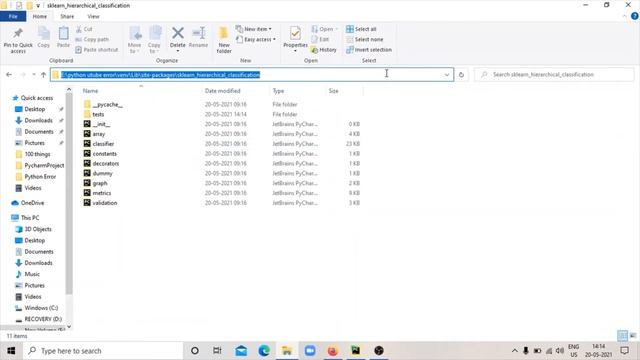Click Invert selection
Screen dimensions: 640x360
(369, 49)
